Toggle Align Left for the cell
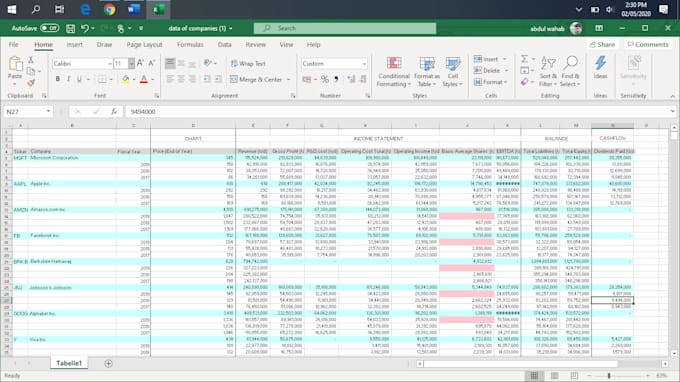The image size is (680, 382). tap(170, 79)
